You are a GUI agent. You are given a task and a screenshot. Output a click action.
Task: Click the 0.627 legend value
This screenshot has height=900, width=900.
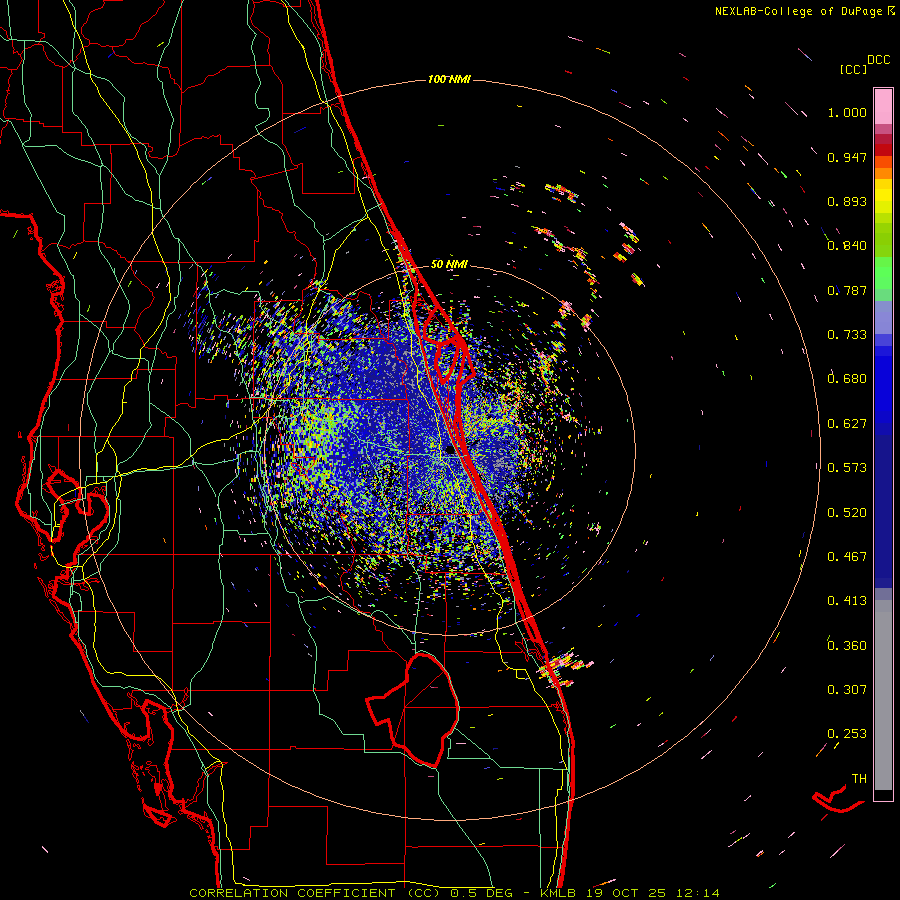pos(847,424)
